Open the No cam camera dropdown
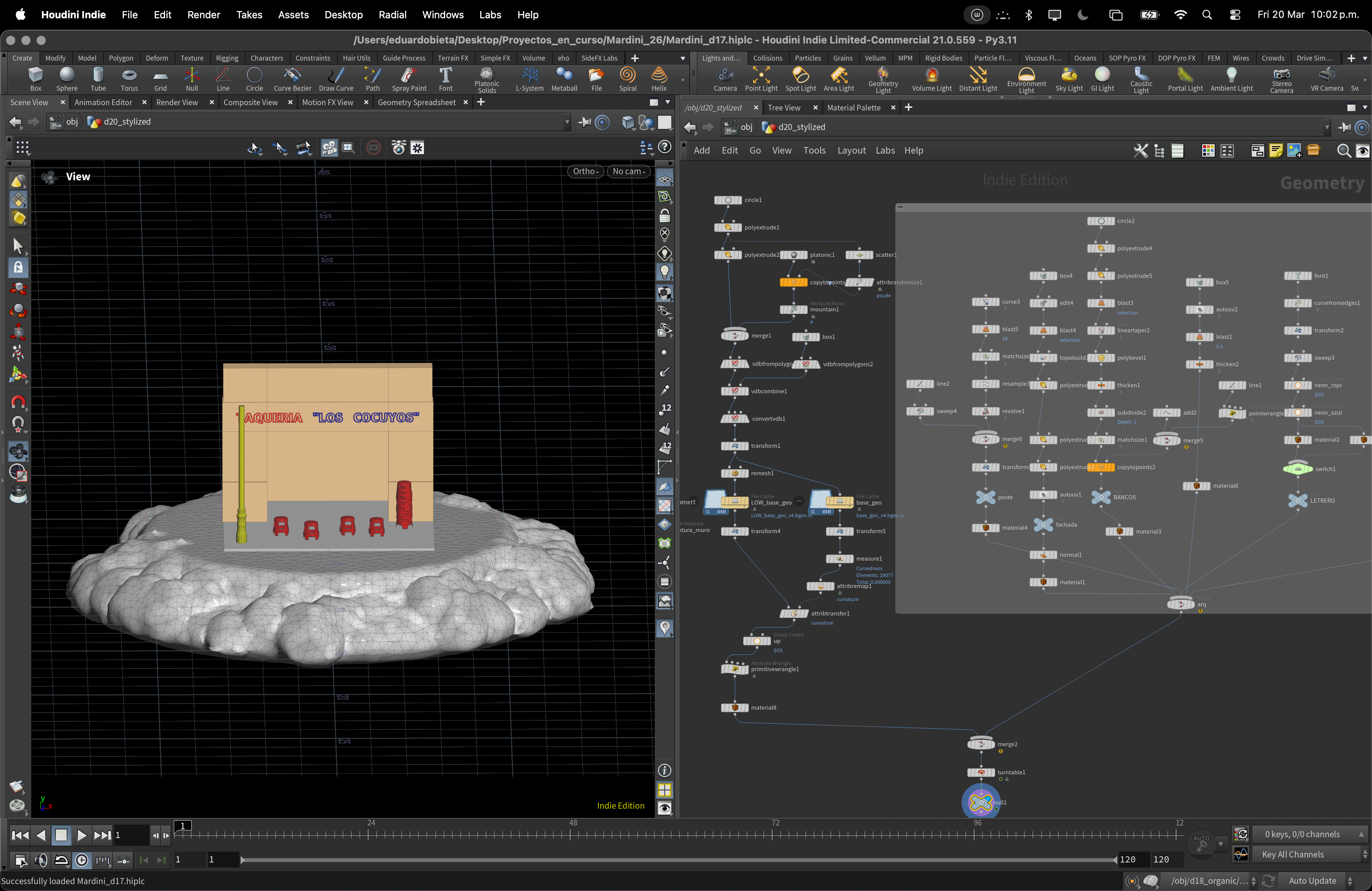The height and width of the screenshot is (891, 1372). coord(629,171)
